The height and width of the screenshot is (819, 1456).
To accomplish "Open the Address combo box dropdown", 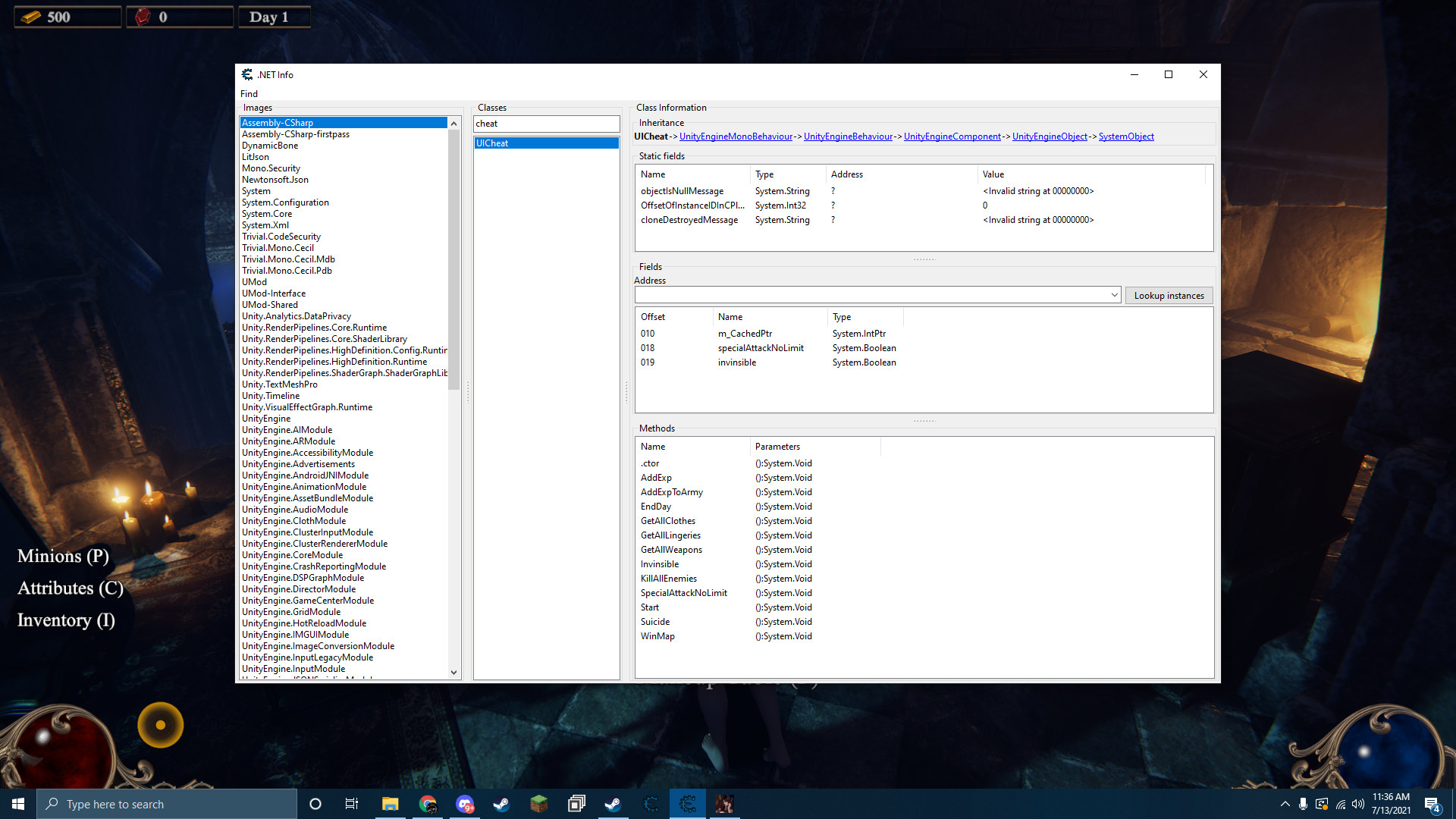I will click(x=1114, y=294).
